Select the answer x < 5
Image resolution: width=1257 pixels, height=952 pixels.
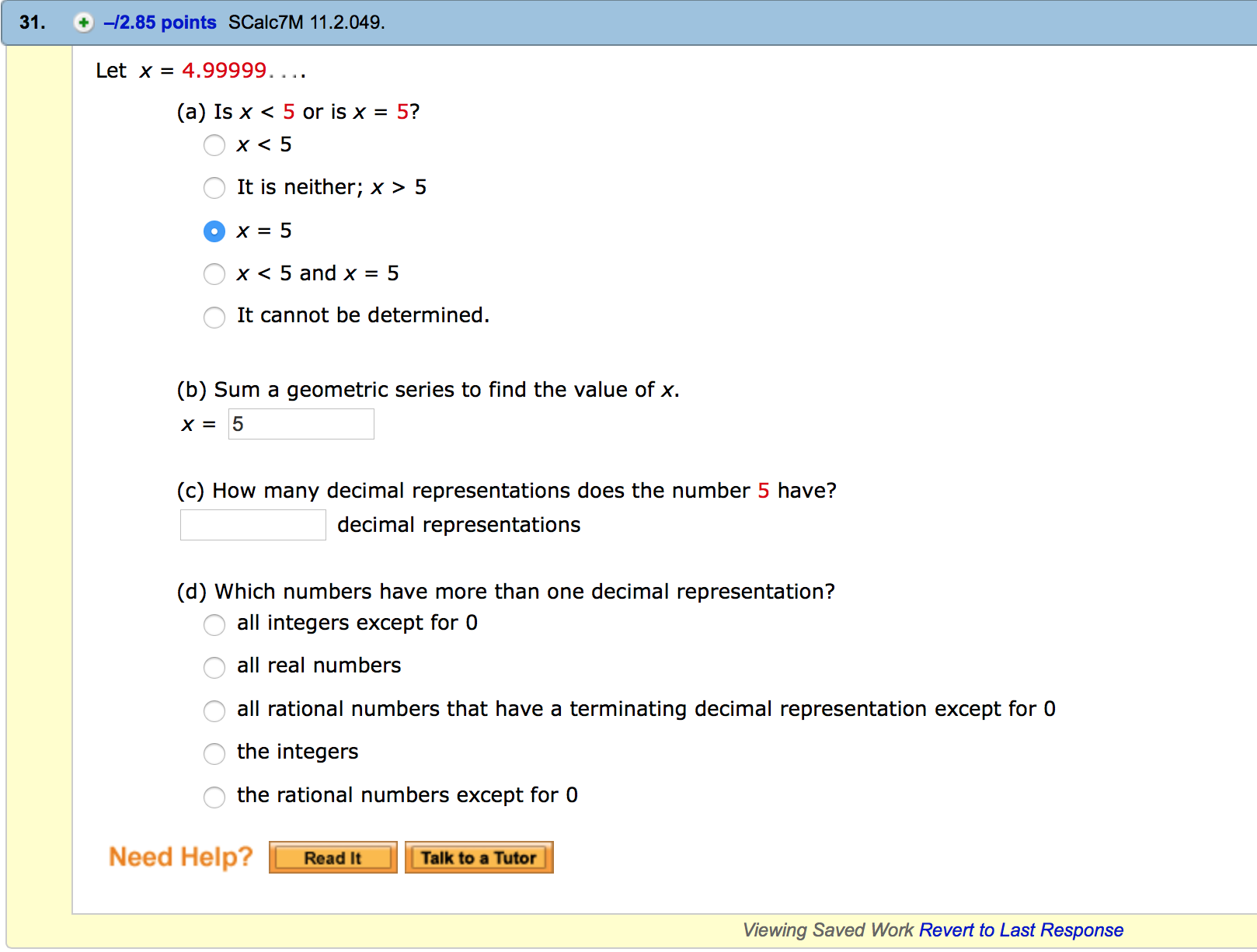coord(214,145)
